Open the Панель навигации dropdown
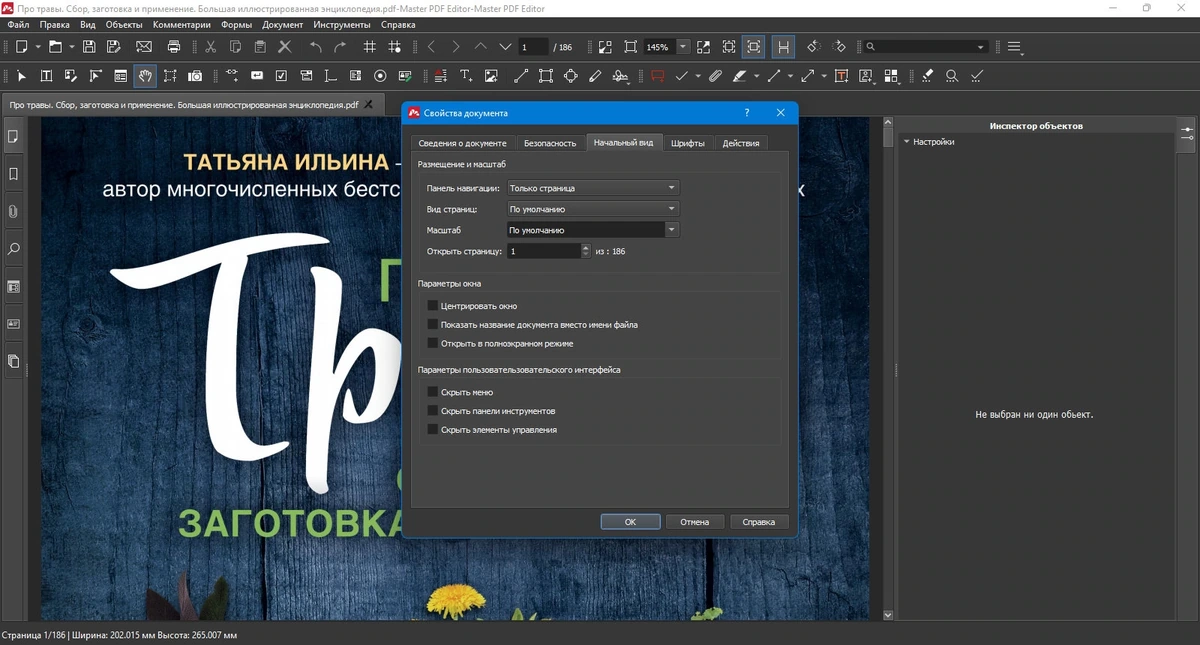The width and height of the screenshot is (1200, 645). (x=593, y=188)
